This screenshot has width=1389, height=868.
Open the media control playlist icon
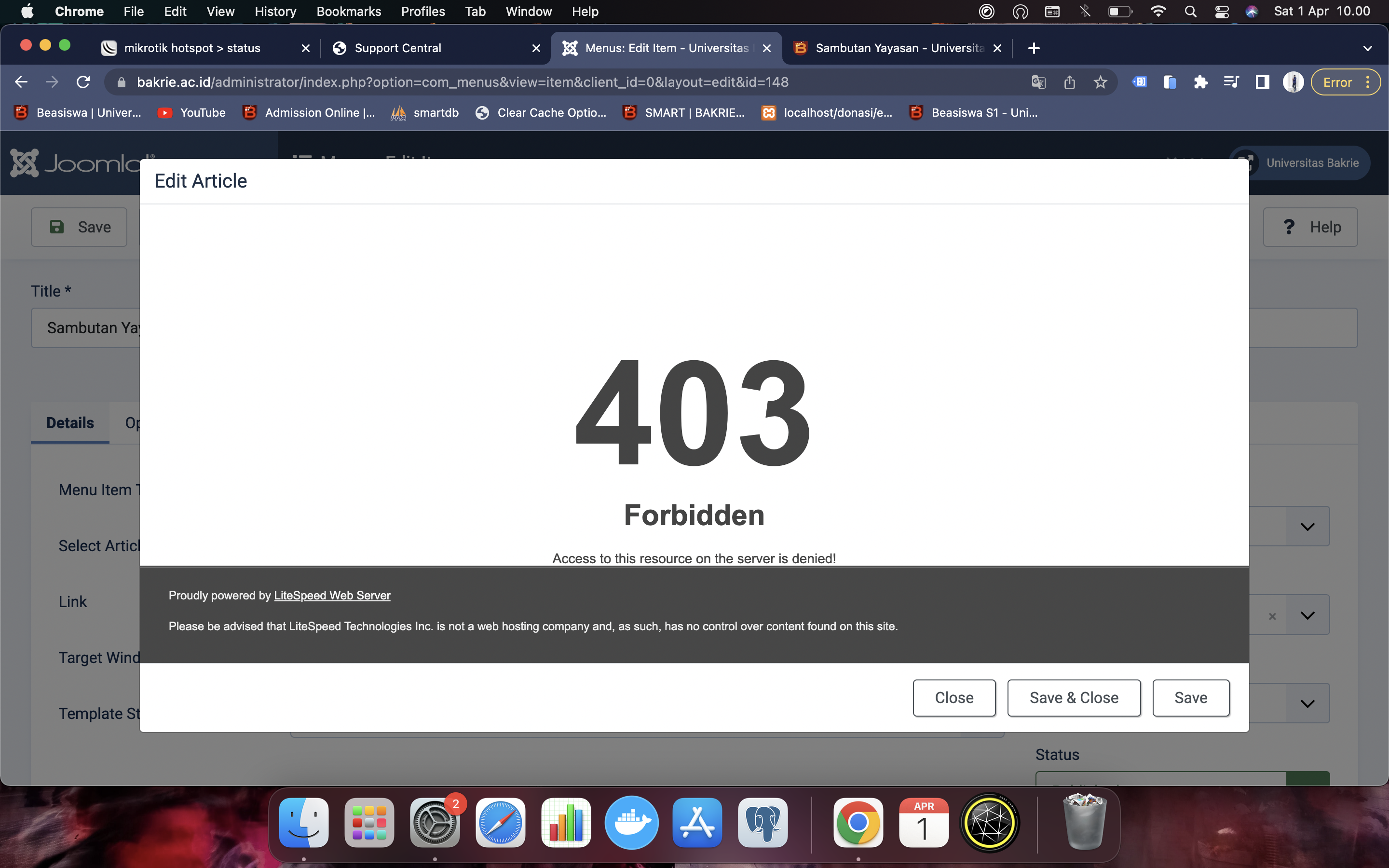pos(1231,82)
